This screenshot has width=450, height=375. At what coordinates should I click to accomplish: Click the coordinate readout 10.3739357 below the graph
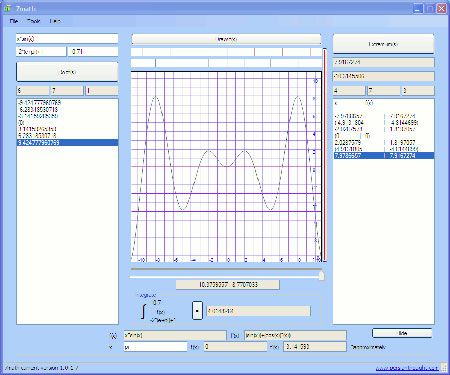[x=228, y=285]
